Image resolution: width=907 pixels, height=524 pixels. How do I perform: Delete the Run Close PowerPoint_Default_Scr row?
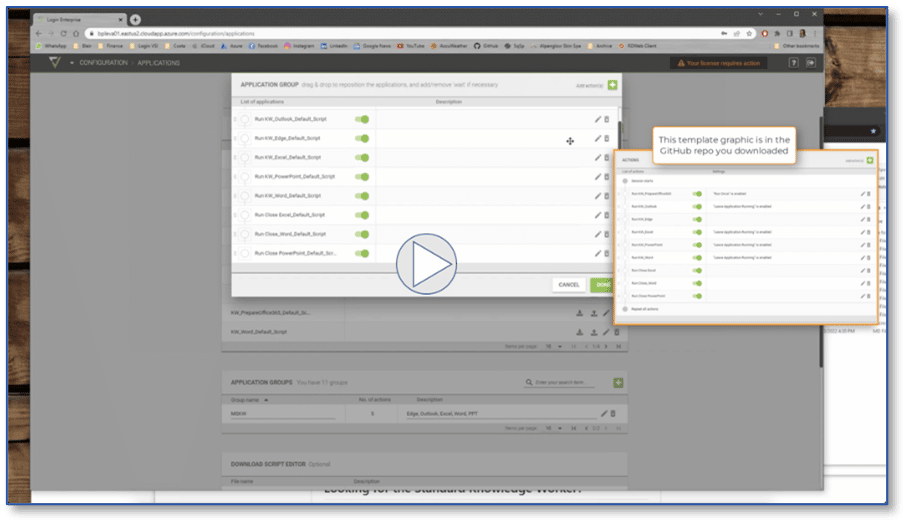tap(607, 253)
